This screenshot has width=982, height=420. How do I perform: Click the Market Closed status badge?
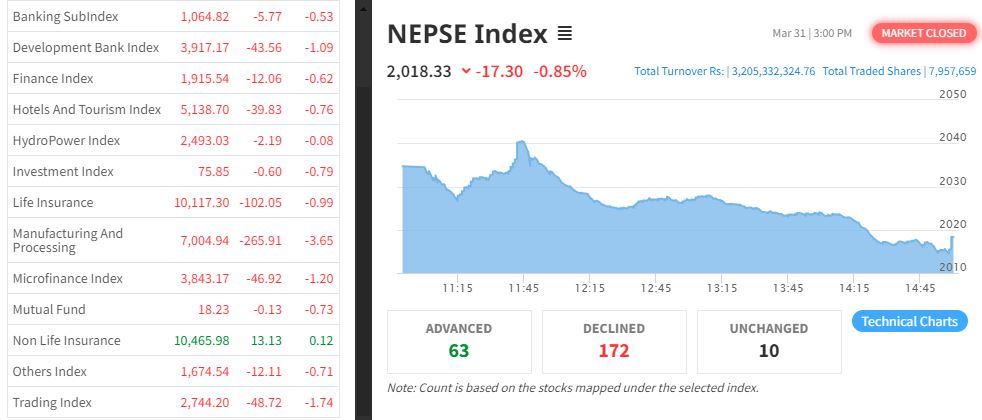[923, 33]
